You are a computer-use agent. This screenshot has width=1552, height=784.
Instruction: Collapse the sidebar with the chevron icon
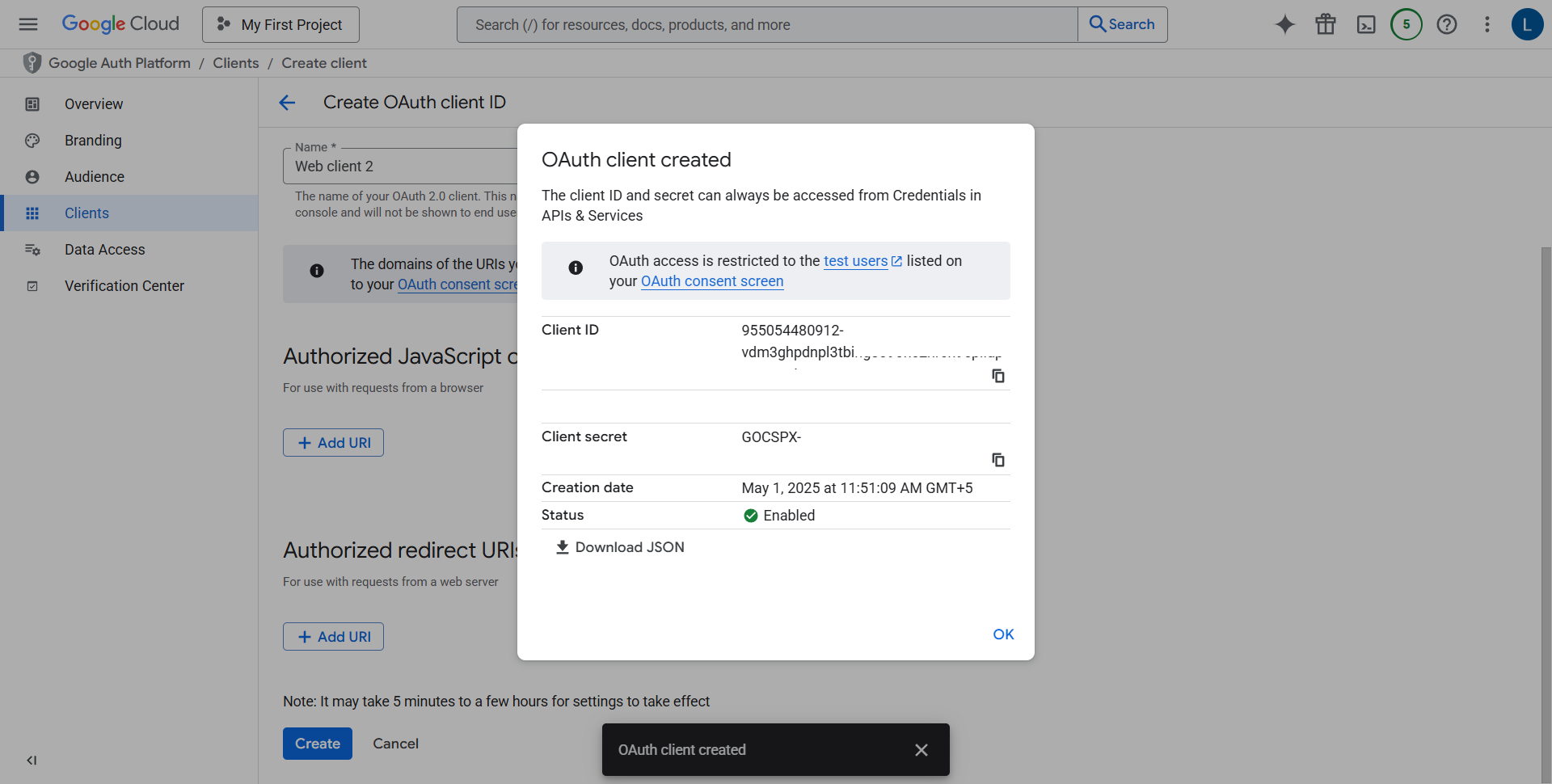[x=32, y=760]
